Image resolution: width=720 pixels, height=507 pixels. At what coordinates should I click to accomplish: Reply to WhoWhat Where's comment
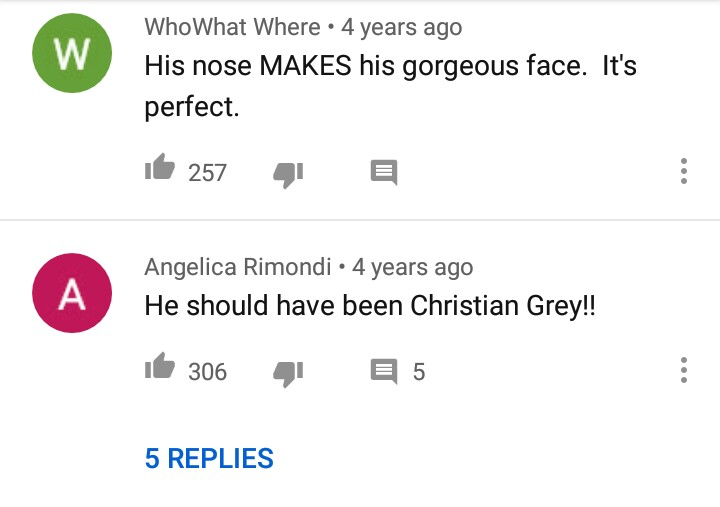point(384,172)
